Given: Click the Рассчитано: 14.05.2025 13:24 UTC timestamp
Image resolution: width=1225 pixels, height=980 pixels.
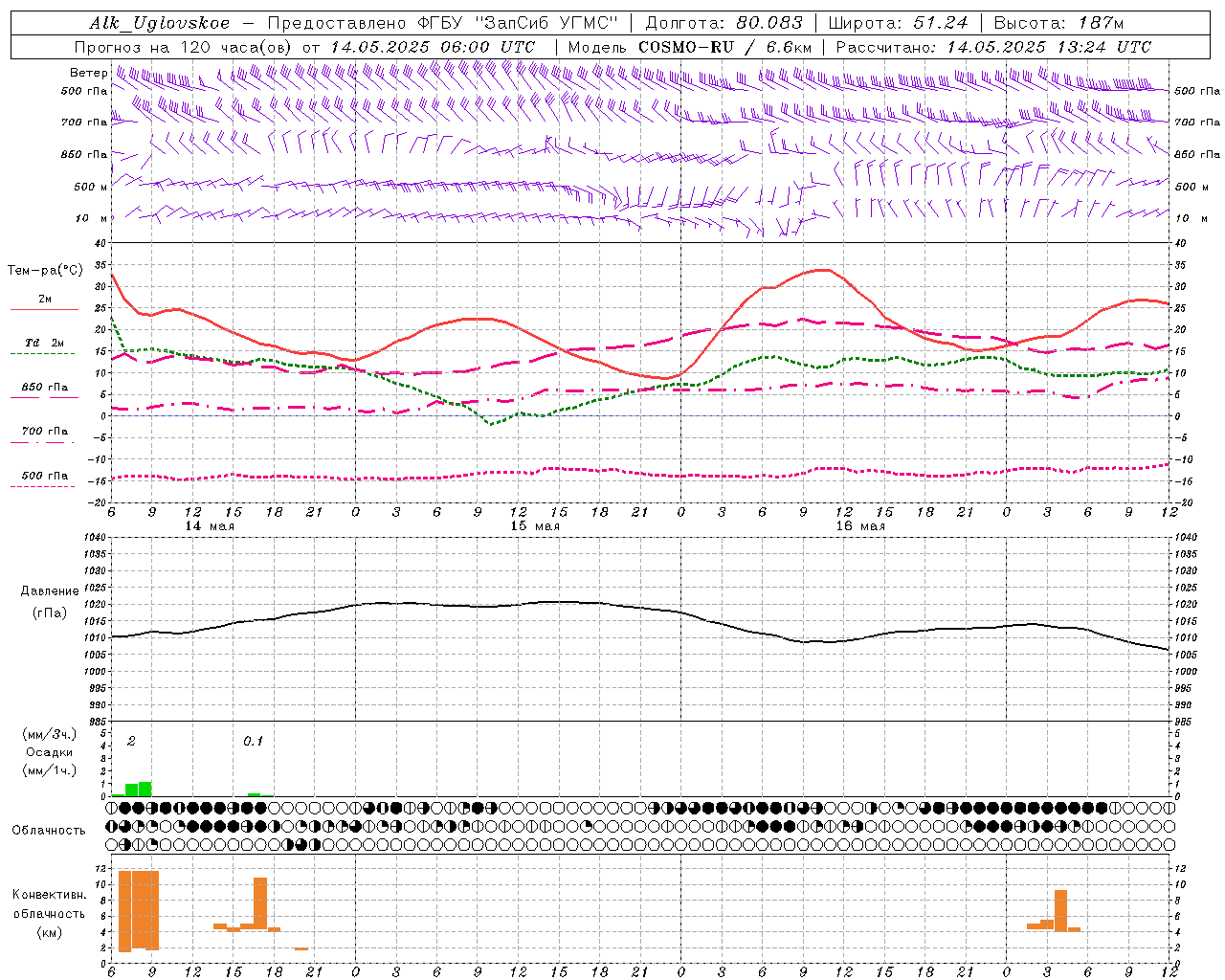Looking at the screenshot, I should (993, 47).
